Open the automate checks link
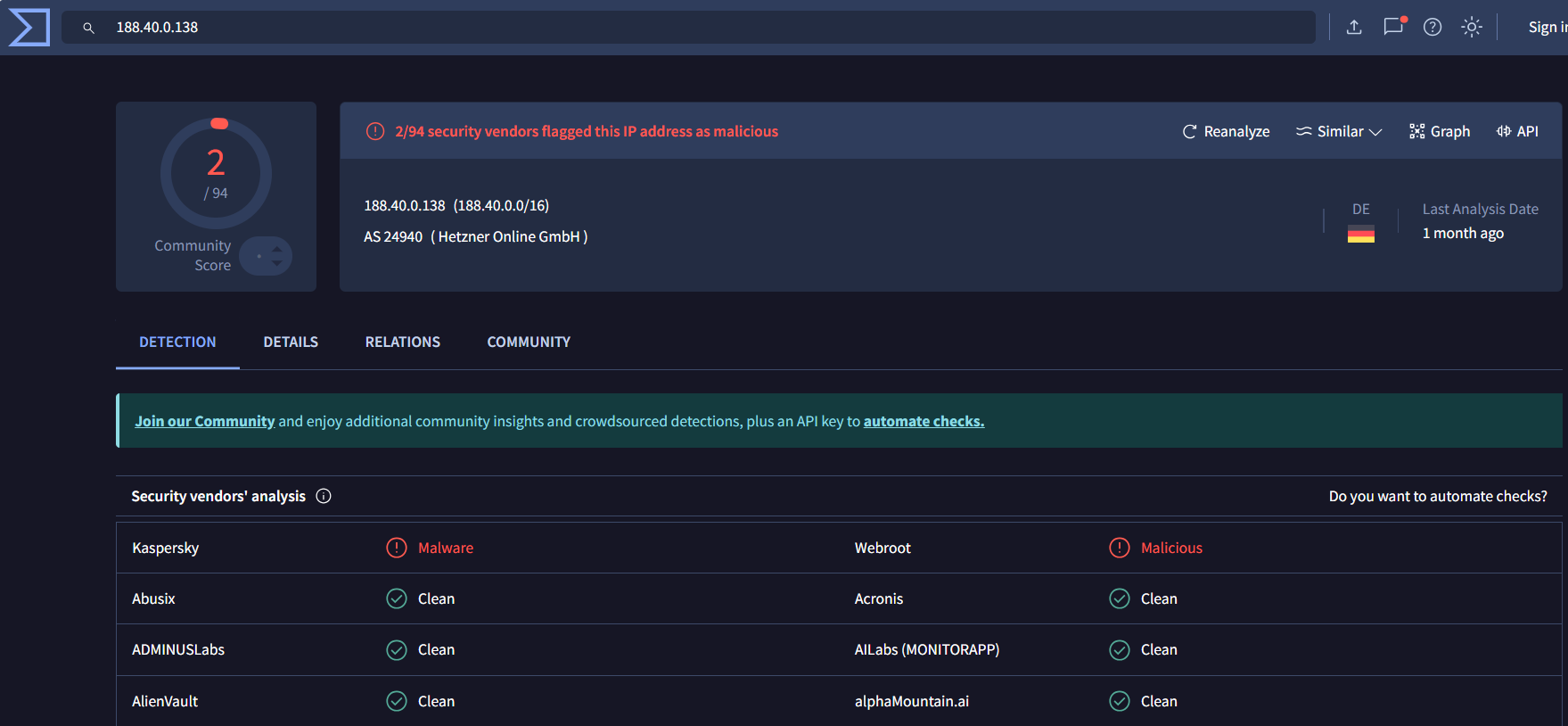 [924, 421]
